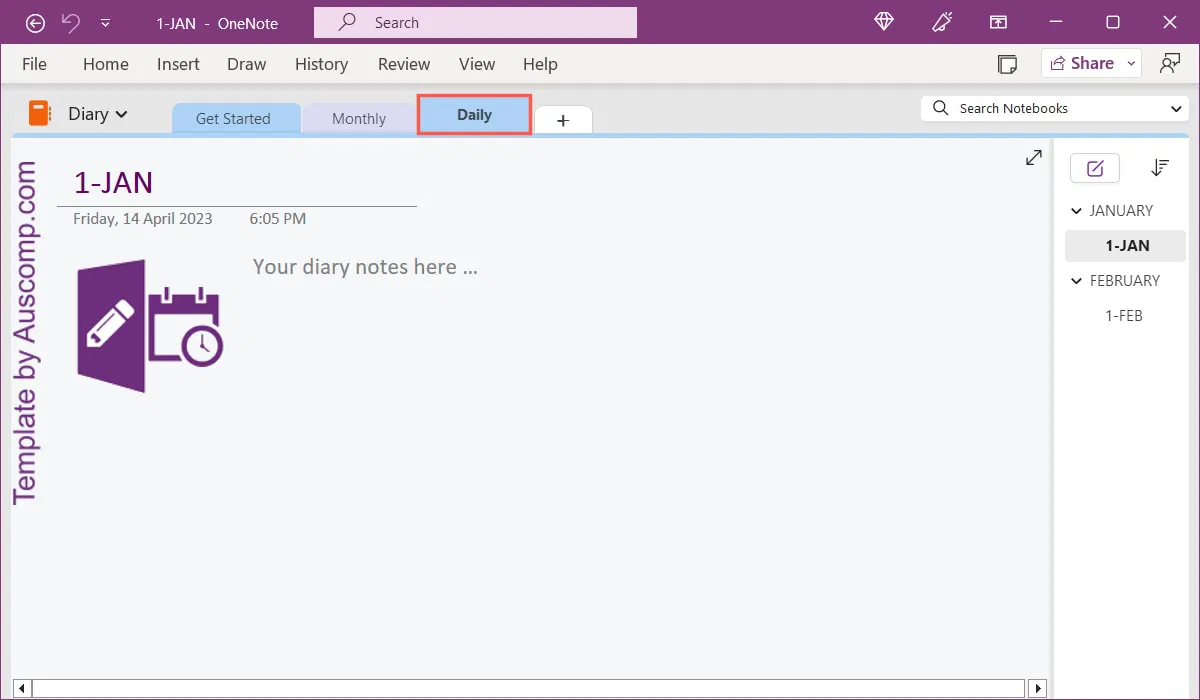
Task: Collapse the FEBRUARY section group
Action: [1077, 281]
